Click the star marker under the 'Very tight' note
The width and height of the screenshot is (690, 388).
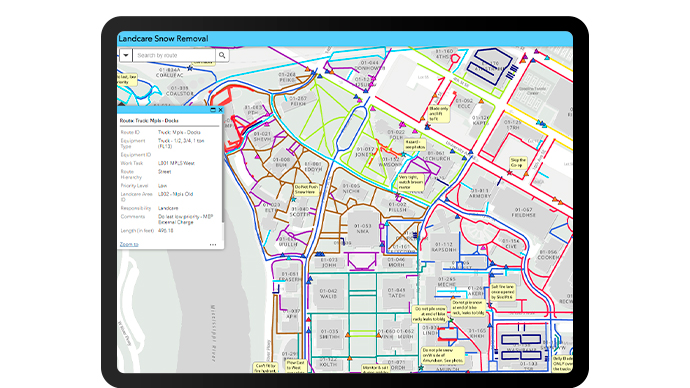(398, 194)
